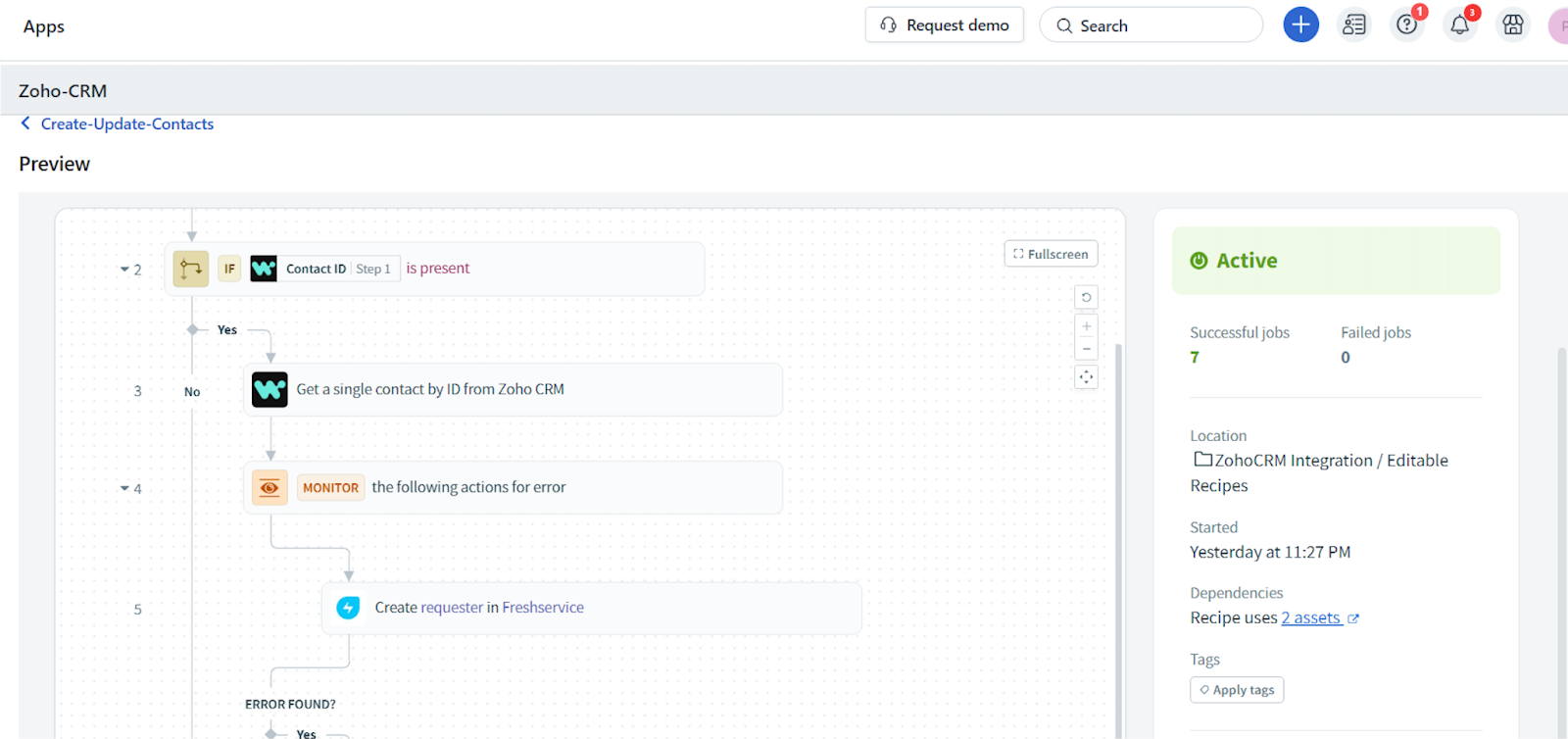This screenshot has height=739, width=1568.
Task: Click the headset icon in Request demo
Action: (x=888, y=25)
